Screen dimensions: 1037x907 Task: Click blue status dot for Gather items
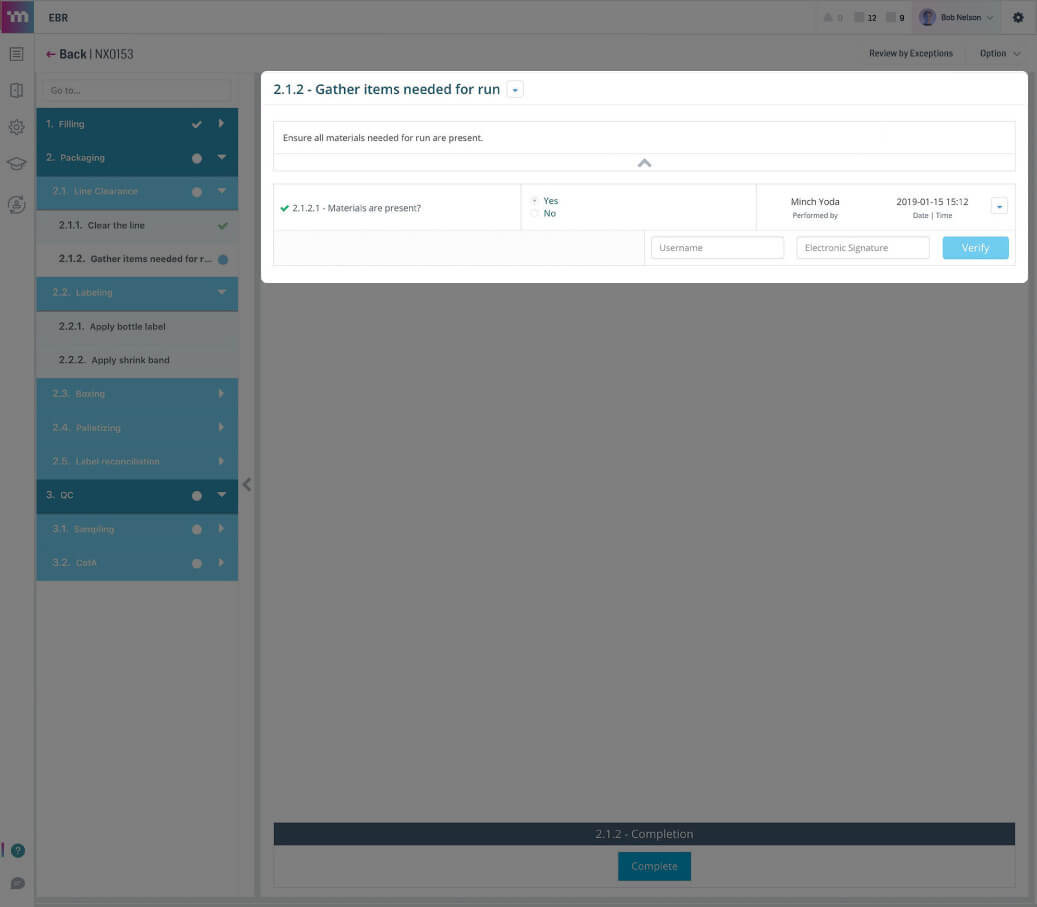click(x=223, y=259)
